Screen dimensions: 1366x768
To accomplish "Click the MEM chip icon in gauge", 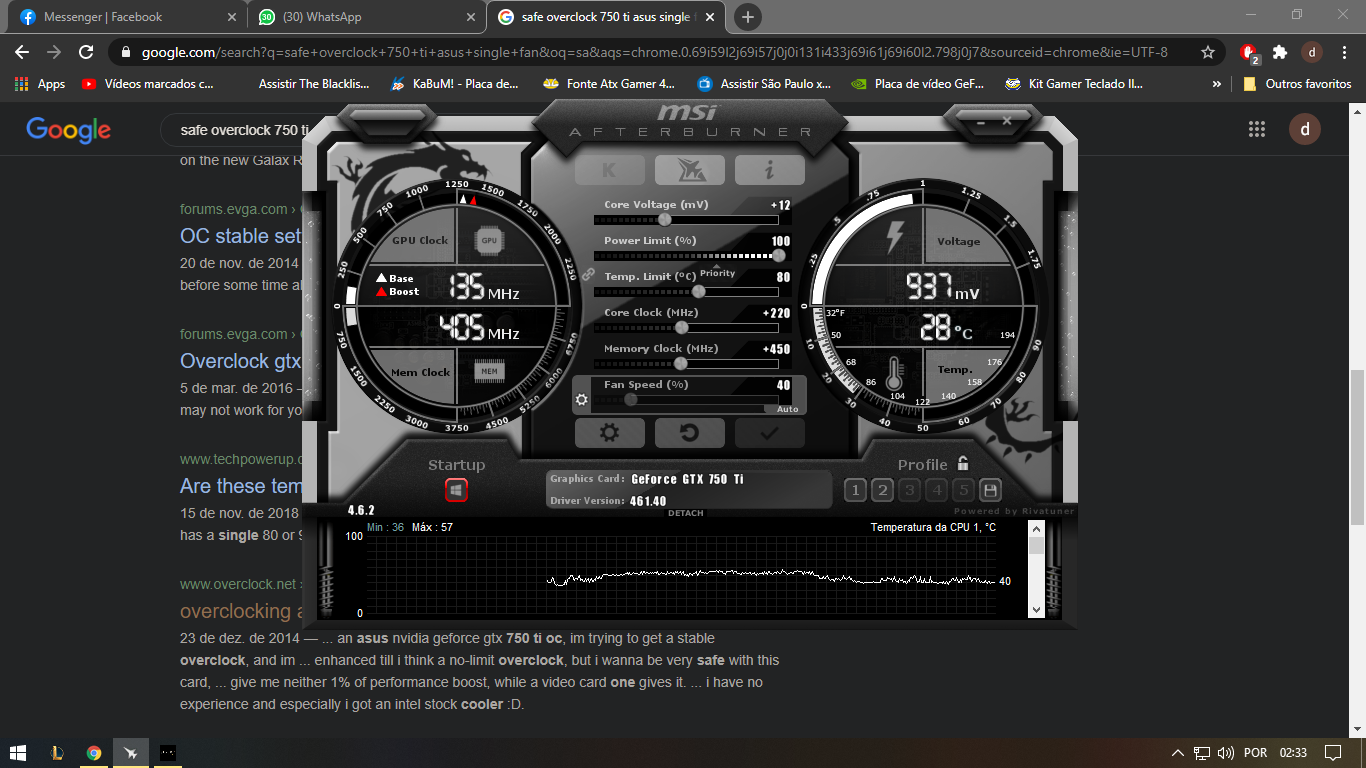I will click(489, 371).
